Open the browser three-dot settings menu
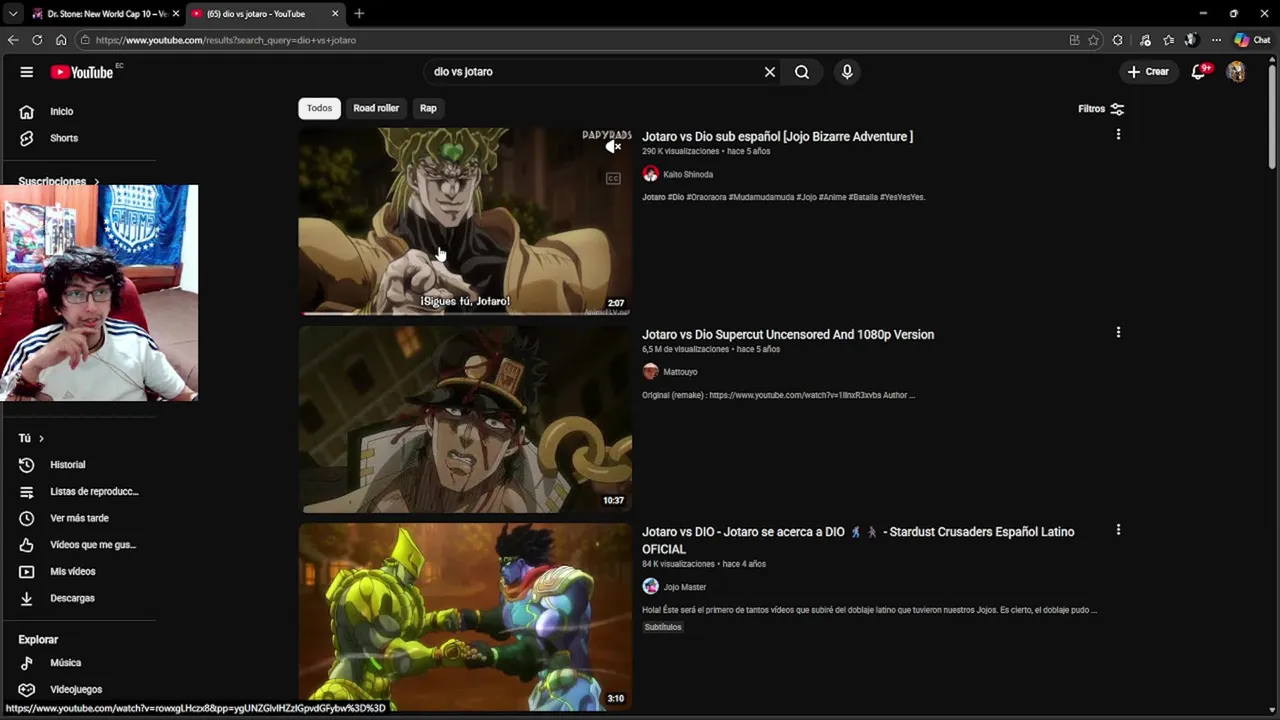Viewport: 1280px width, 720px height. point(1216,40)
